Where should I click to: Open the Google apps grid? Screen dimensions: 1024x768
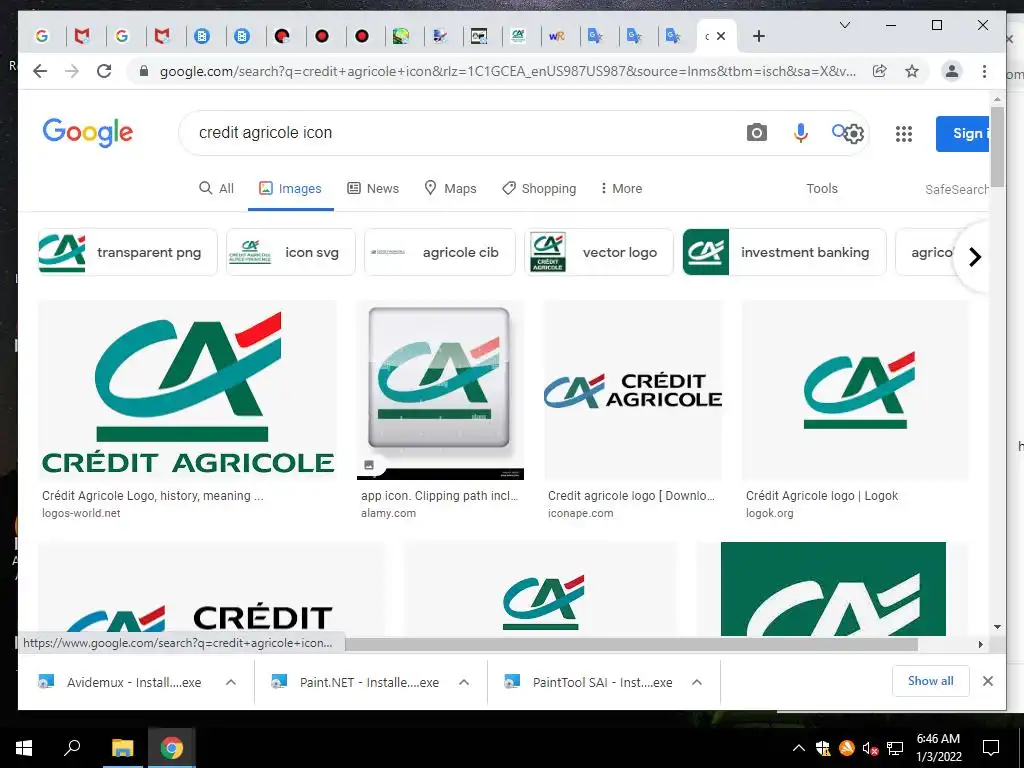tap(904, 134)
